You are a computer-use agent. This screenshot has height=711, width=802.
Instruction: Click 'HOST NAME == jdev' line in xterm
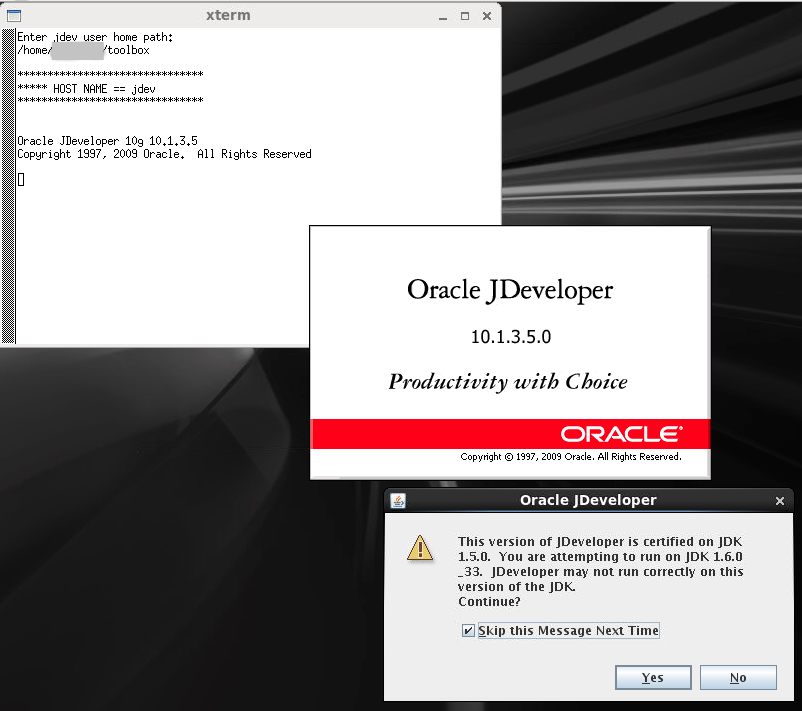pos(86,89)
